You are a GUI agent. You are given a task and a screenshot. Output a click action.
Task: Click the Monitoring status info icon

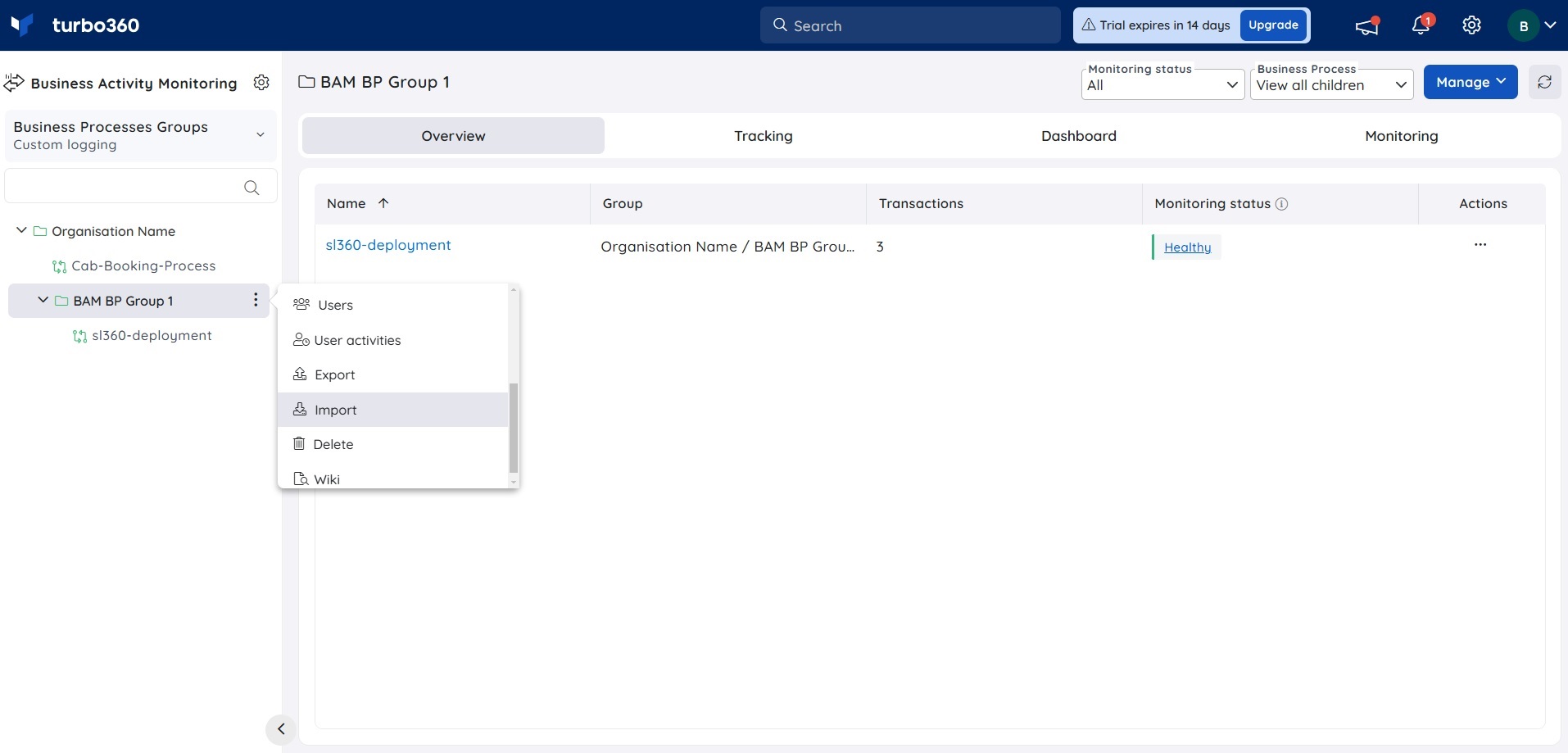pos(1281,204)
